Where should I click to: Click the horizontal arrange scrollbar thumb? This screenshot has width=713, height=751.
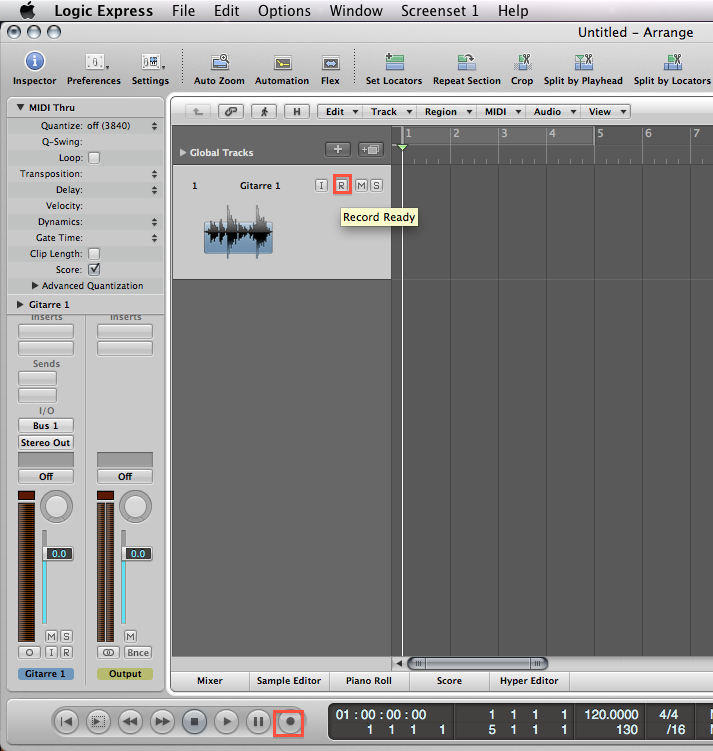477,663
